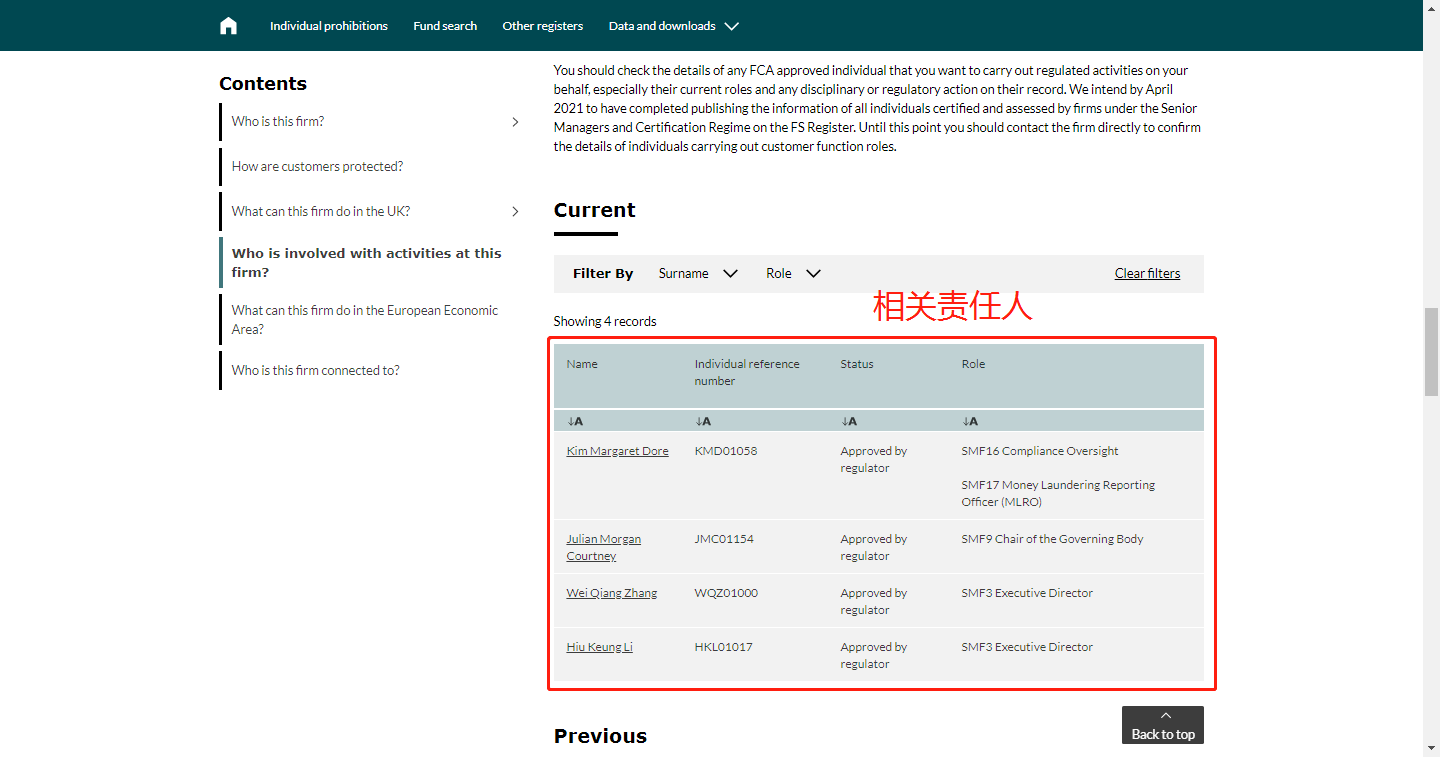Open Other registers menu item
1440x757 pixels.
tap(542, 26)
